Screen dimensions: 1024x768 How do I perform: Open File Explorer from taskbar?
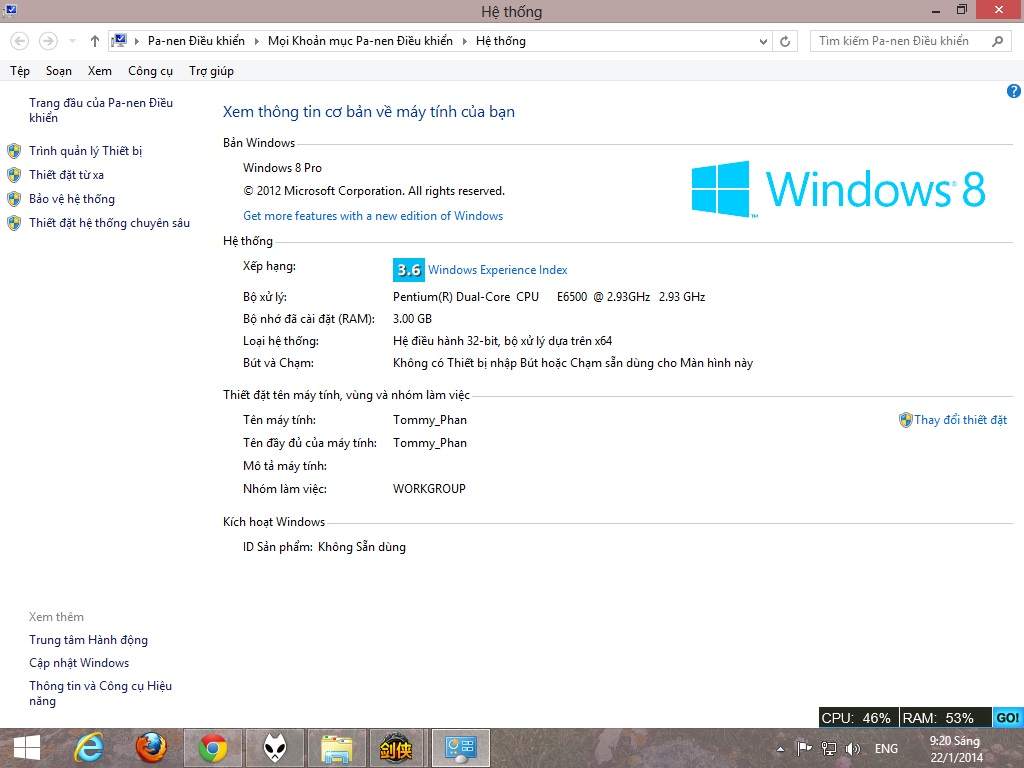coord(337,748)
